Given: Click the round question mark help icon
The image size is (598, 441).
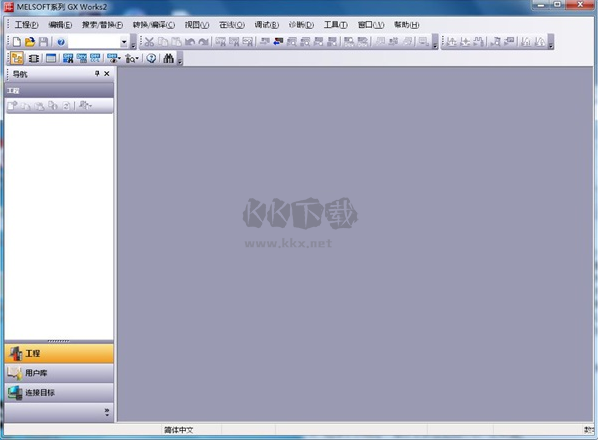Looking at the screenshot, I should pos(151,58).
